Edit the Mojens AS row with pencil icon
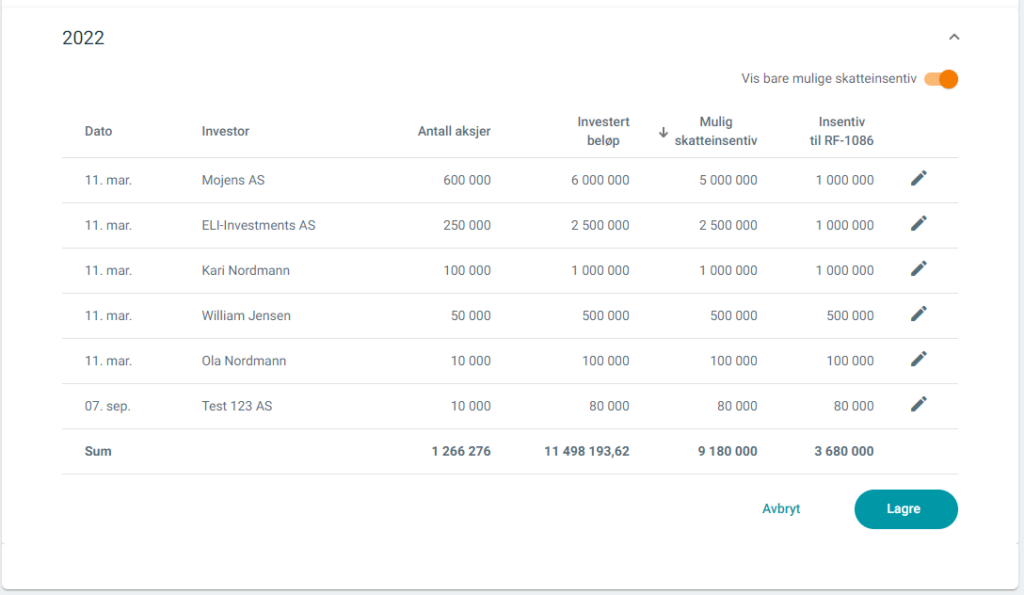1024x595 pixels. pyautogui.click(x=918, y=178)
